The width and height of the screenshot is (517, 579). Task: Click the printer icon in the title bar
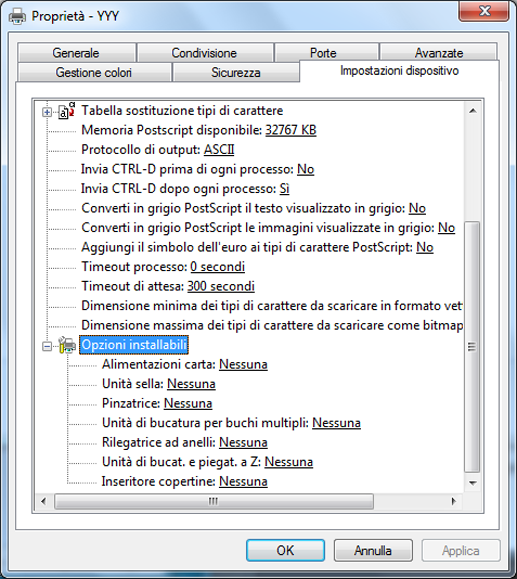click(x=17, y=17)
